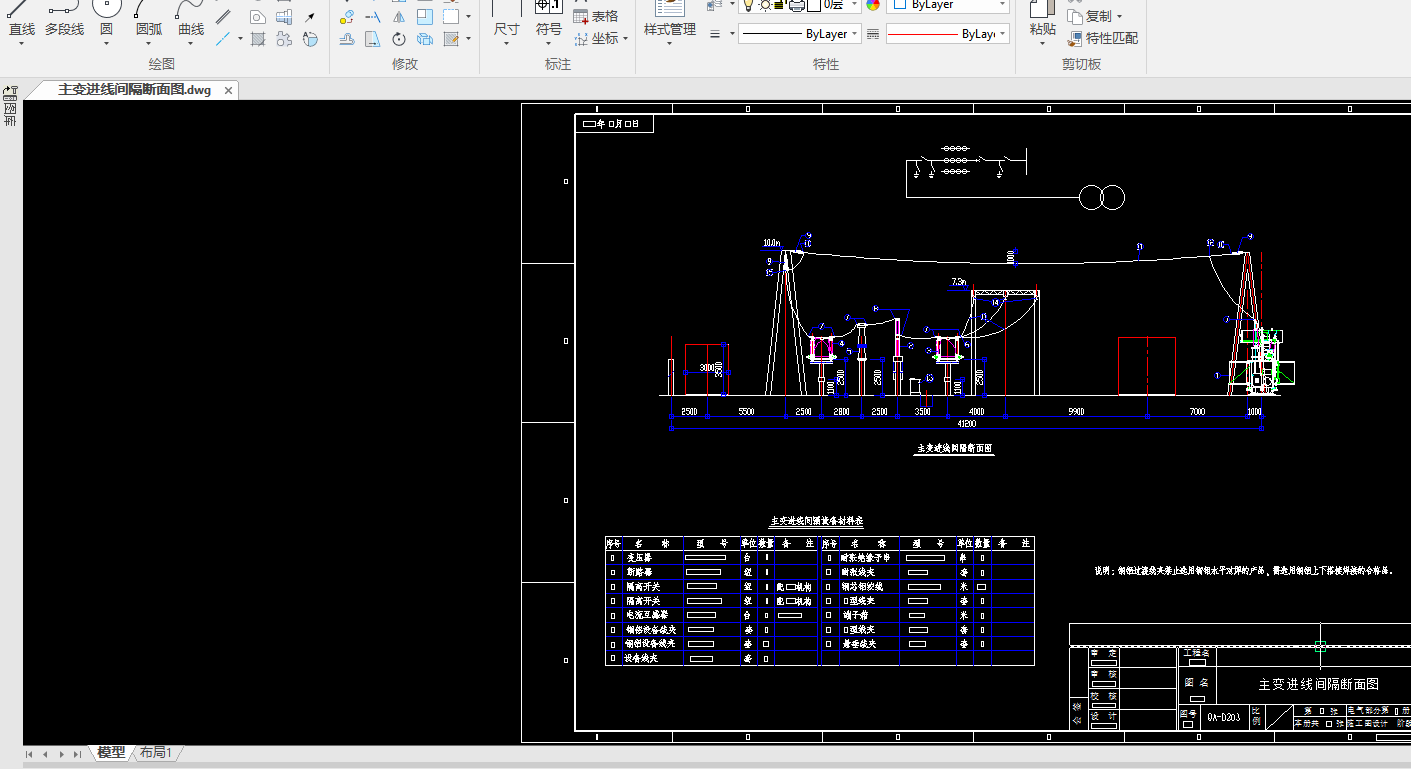Toggle the layer freeze sun icon
Viewport: 1411px width, 769px height.
click(x=765, y=5)
